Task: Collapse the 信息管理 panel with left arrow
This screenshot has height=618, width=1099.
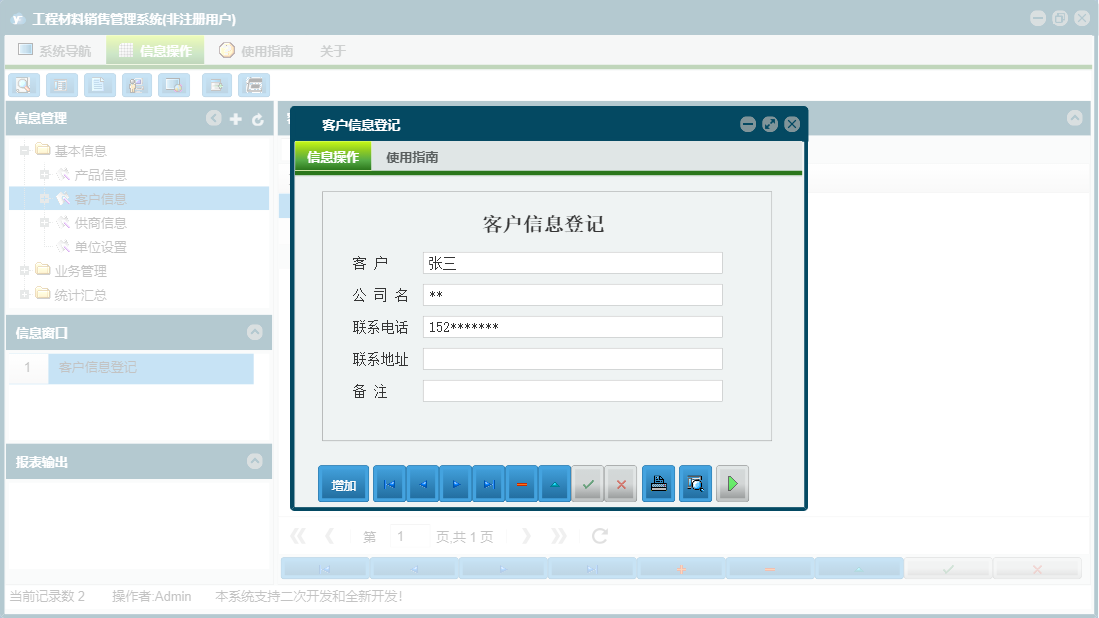Action: click(x=214, y=118)
